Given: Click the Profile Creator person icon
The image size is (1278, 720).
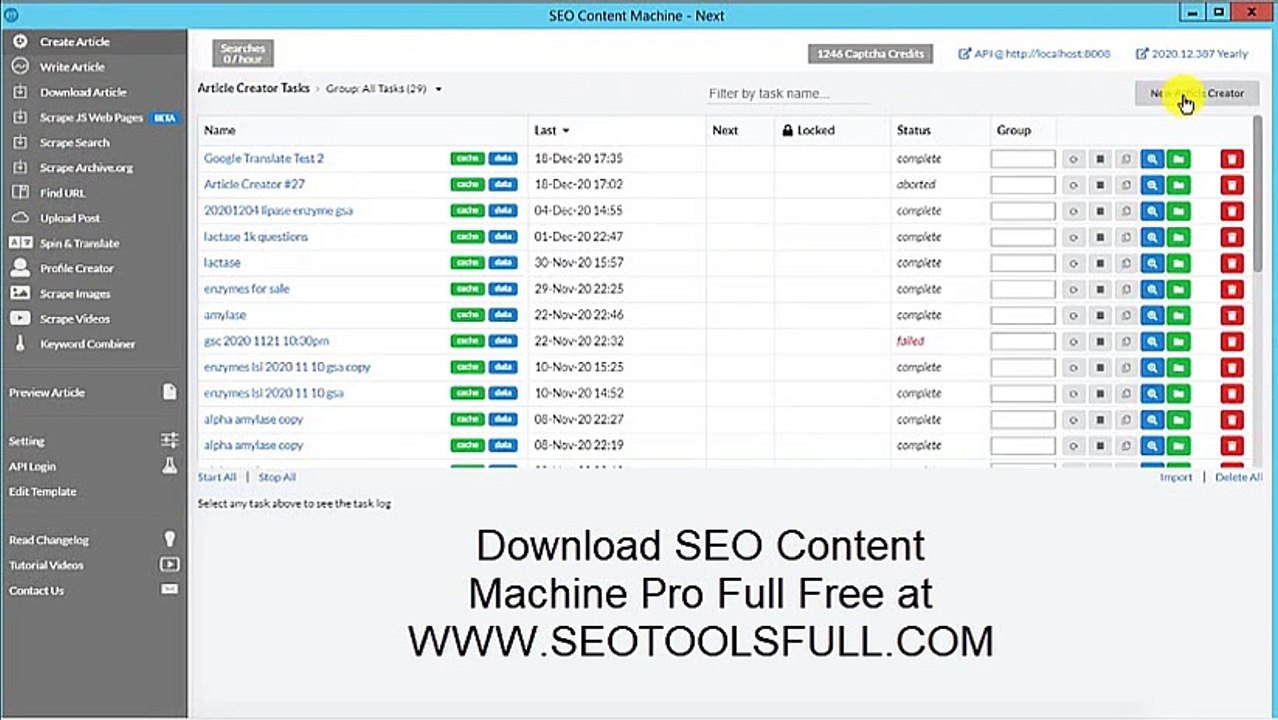Looking at the screenshot, I should [x=20, y=268].
